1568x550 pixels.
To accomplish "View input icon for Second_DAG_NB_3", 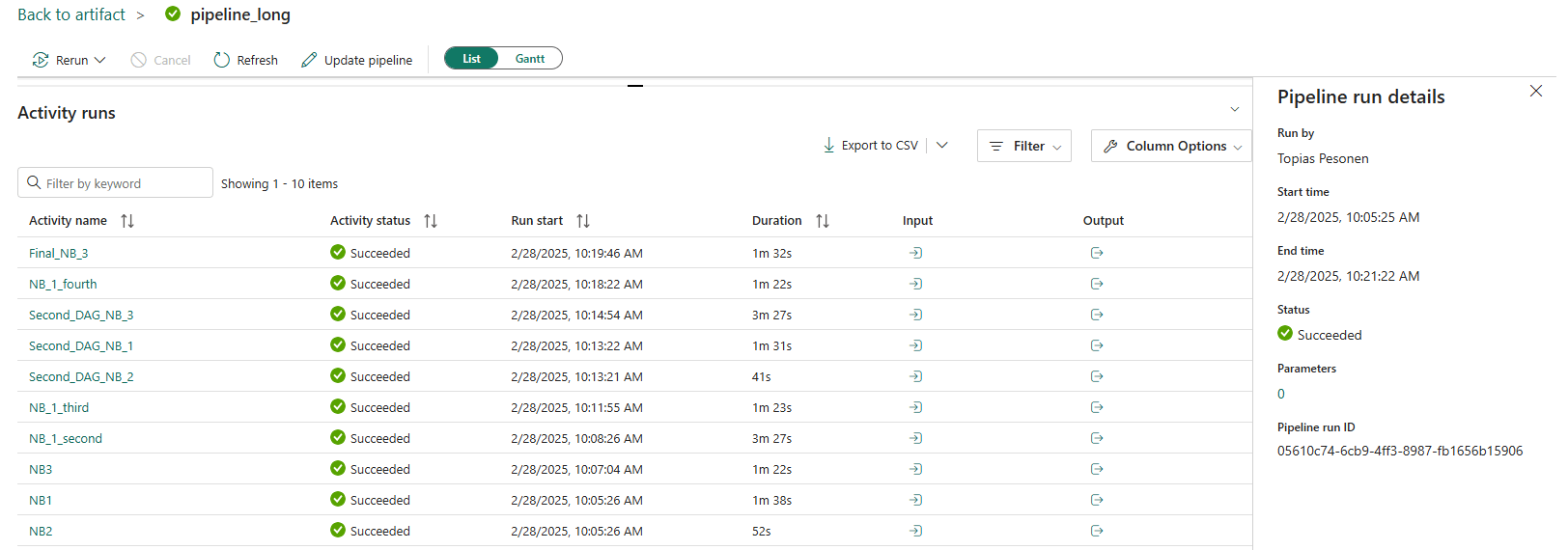I will coord(915,315).
